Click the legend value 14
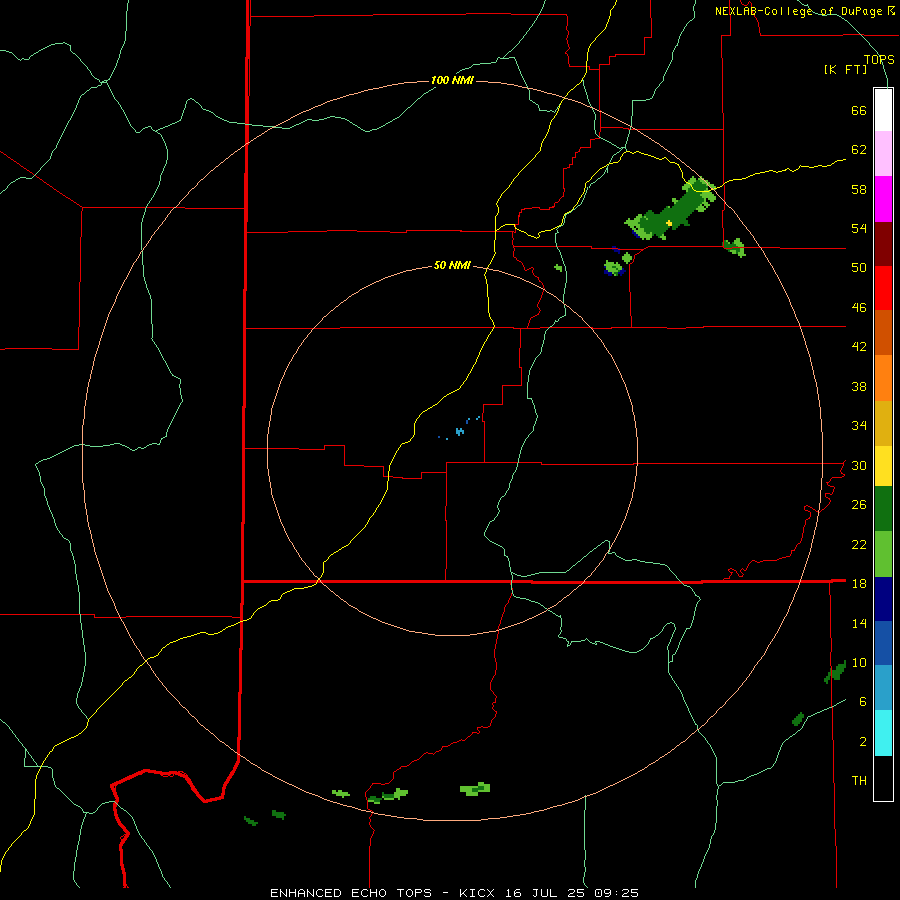The height and width of the screenshot is (900, 900). (859, 623)
